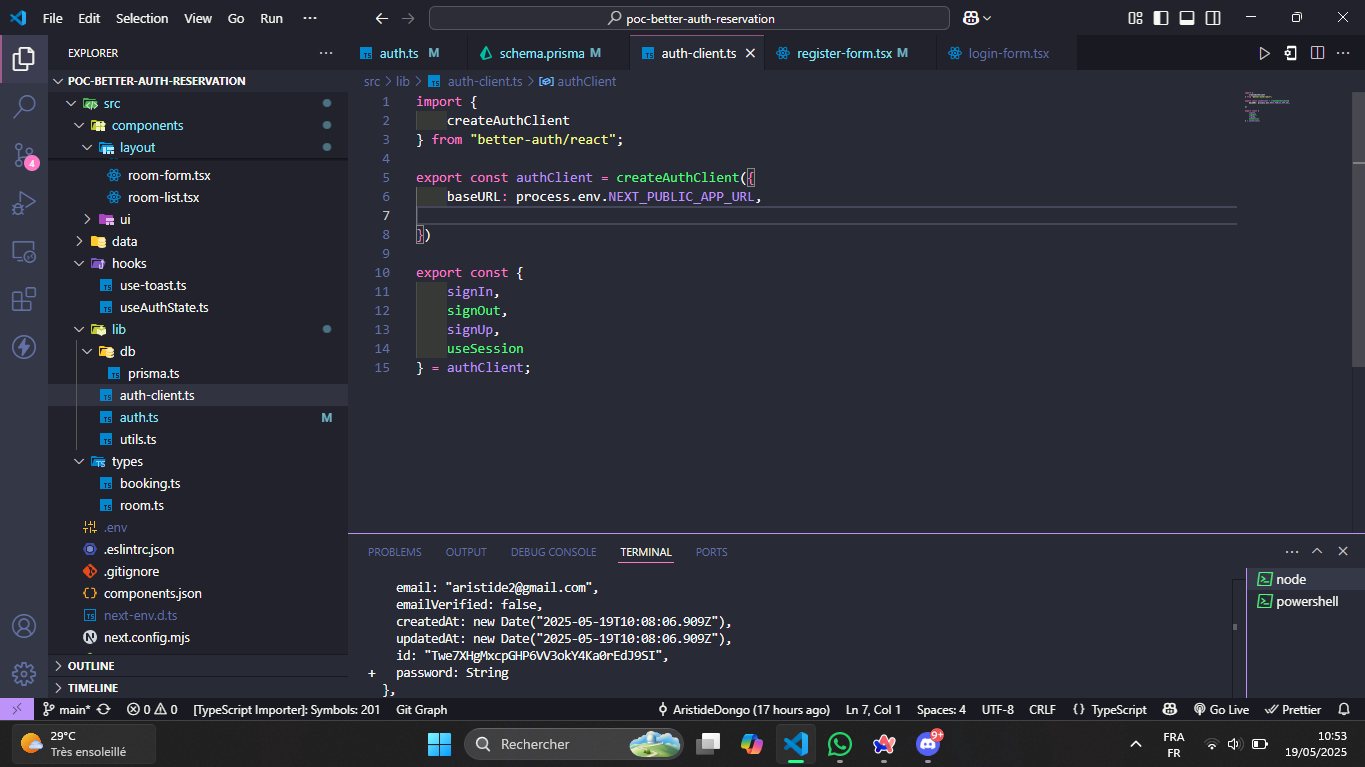Image resolution: width=1365 pixels, height=767 pixels.
Task: Open the Selection menu
Action: 142,18
